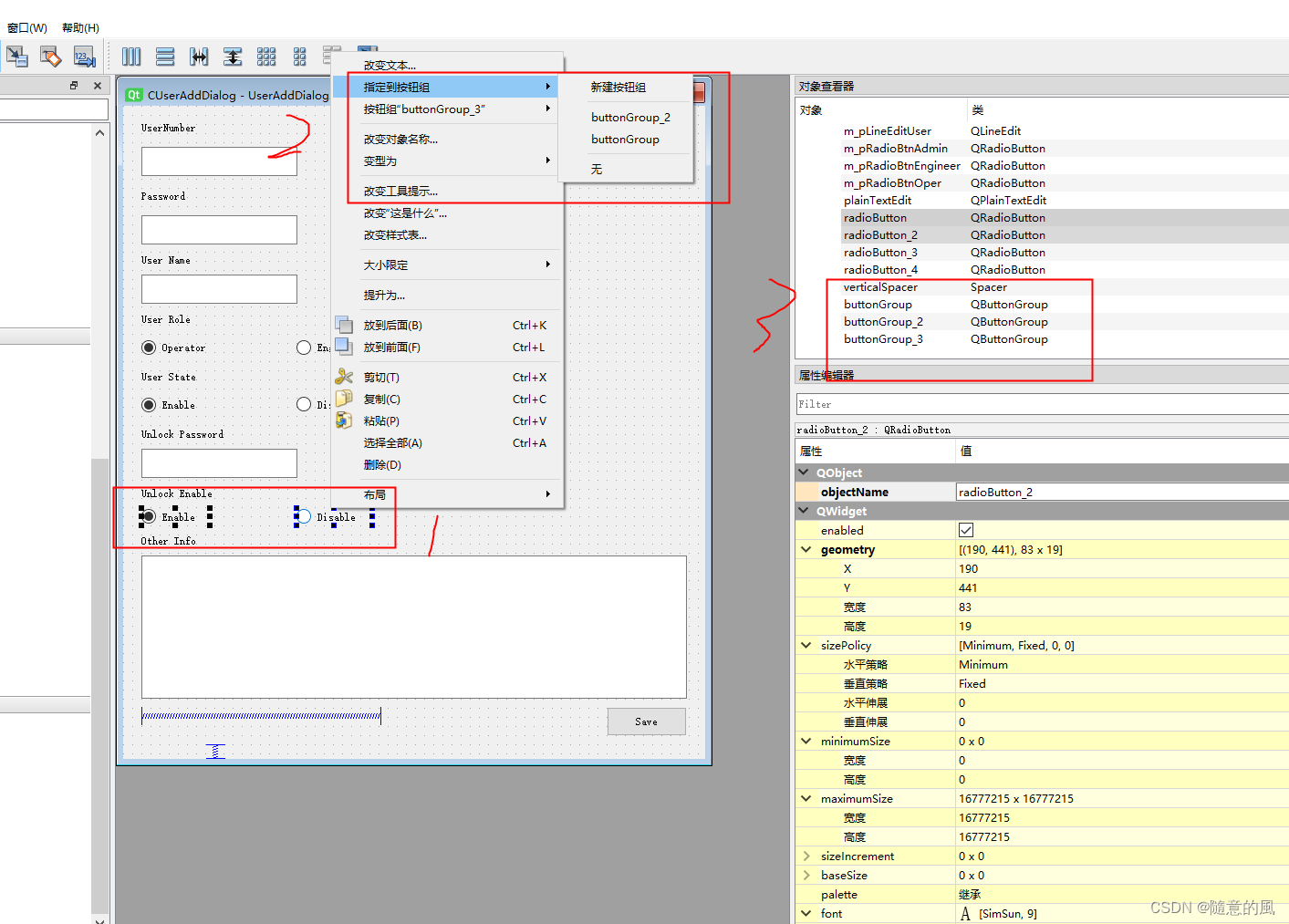Choose 删除(D) menu entry
The width and height of the screenshot is (1289, 924).
click(x=447, y=464)
